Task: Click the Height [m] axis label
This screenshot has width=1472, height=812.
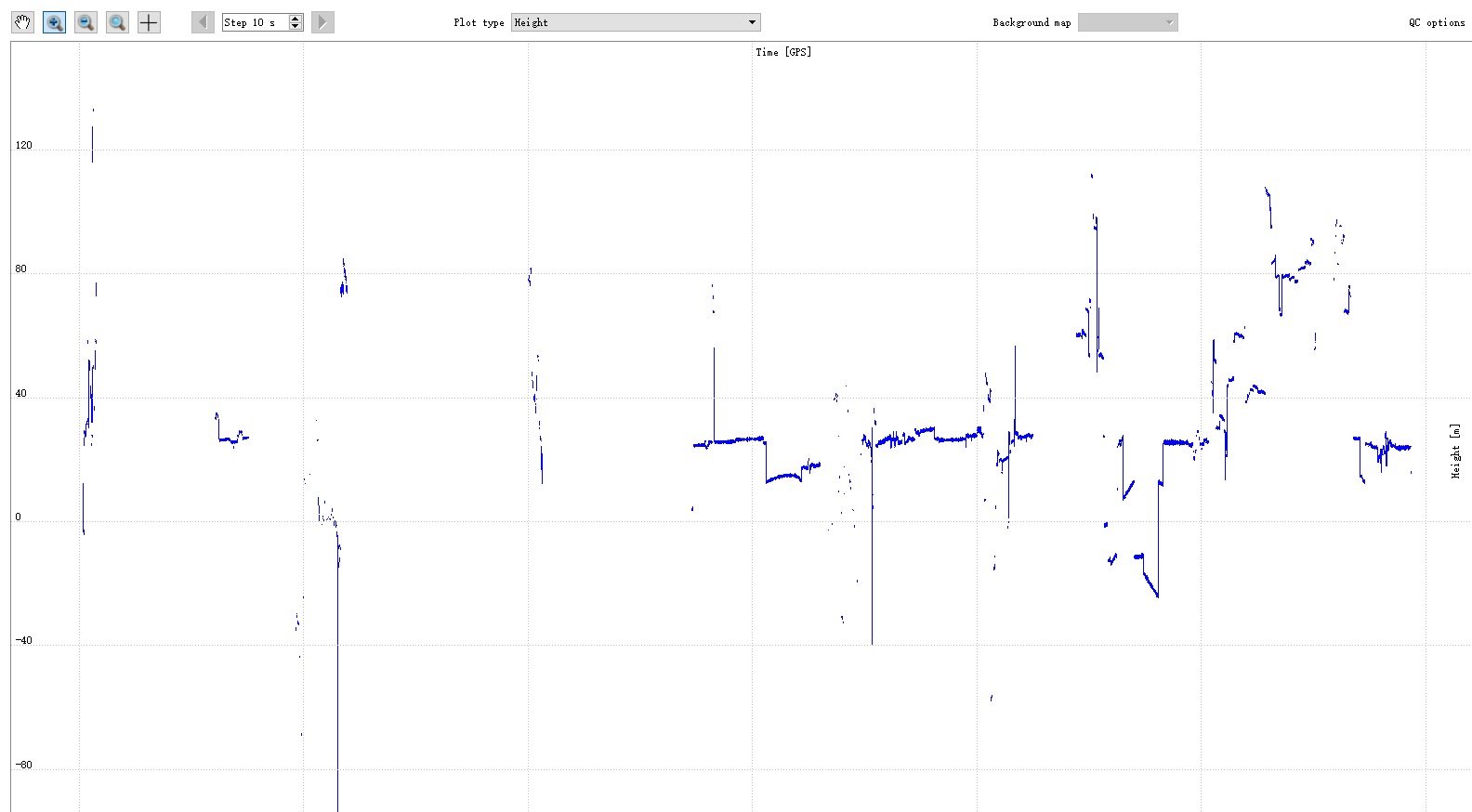Action: (1455, 451)
